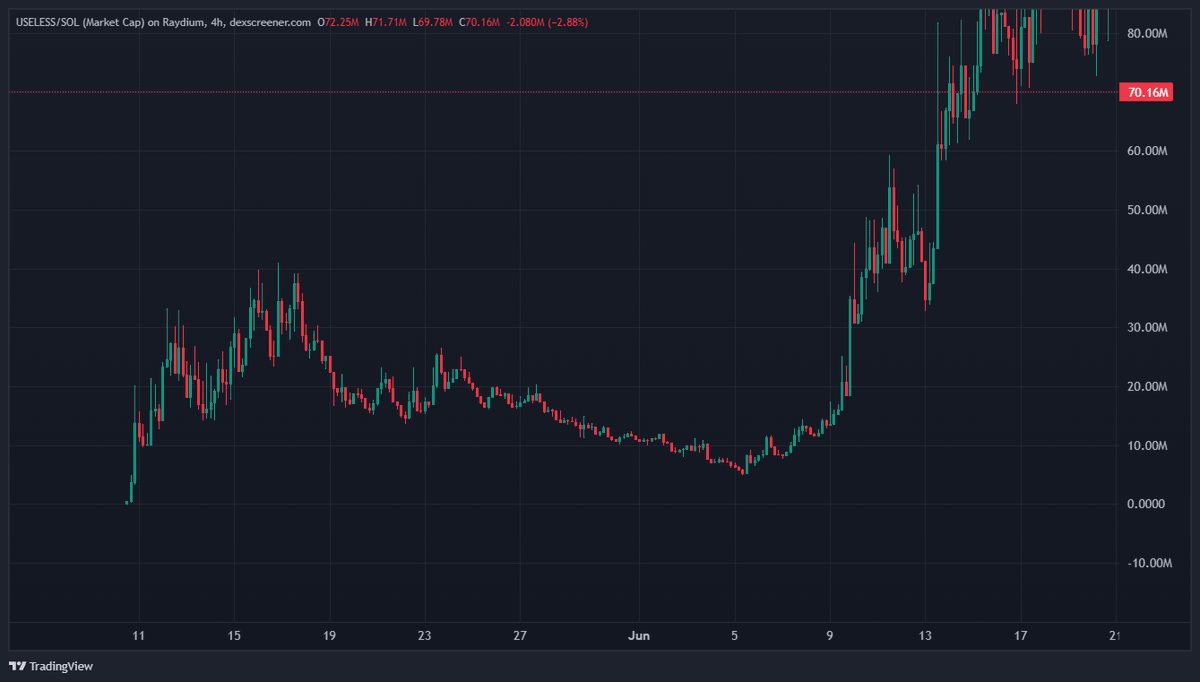Click the 80.00M price axis label
Viewport: 1200px width, 682px height.
point(1146,33)
